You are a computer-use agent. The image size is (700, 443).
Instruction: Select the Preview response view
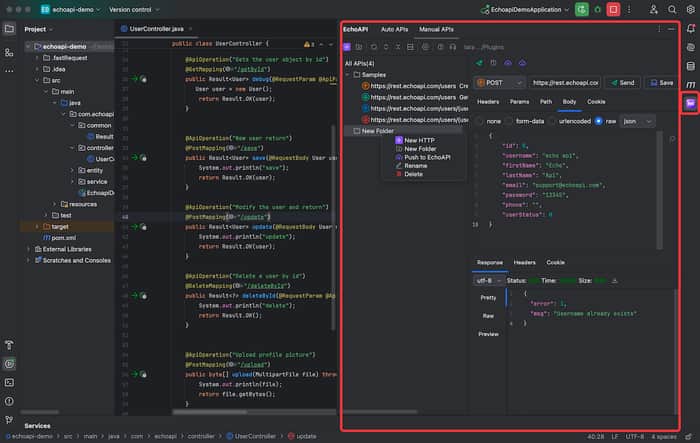point(488,334)
